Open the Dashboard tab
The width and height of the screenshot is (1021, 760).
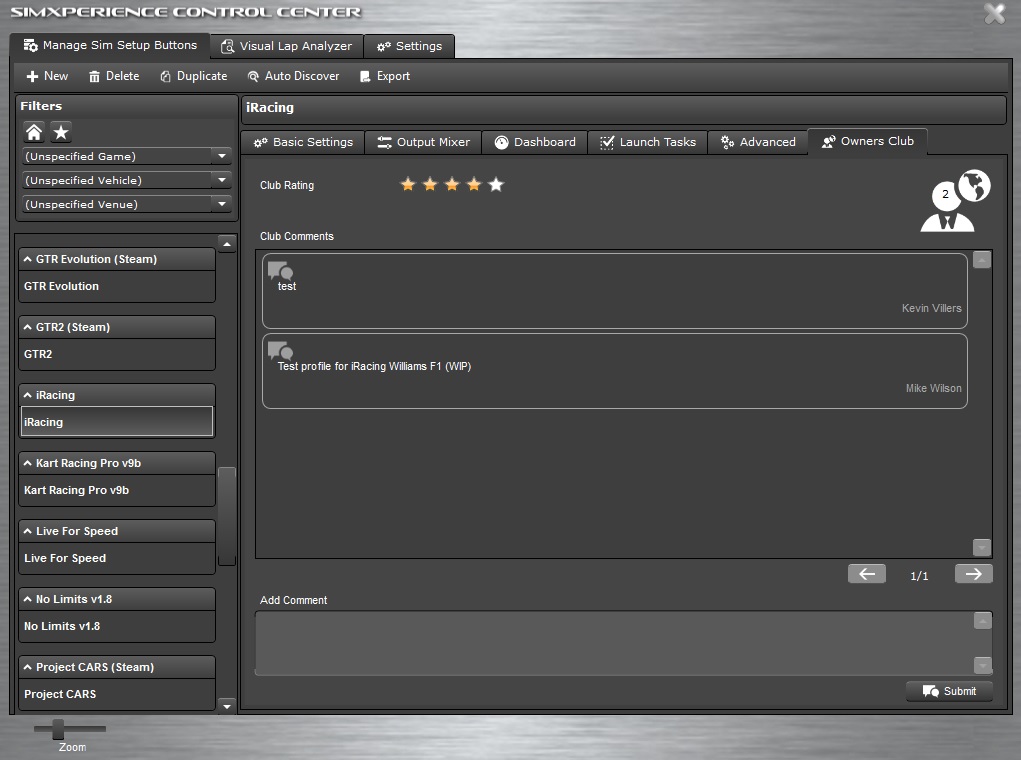535,142
